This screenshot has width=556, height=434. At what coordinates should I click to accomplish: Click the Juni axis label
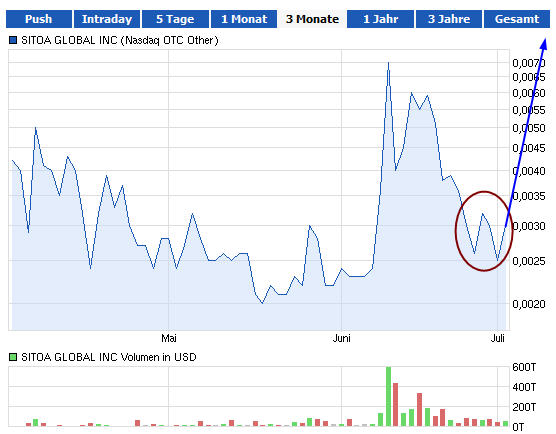tap(341, 338)
